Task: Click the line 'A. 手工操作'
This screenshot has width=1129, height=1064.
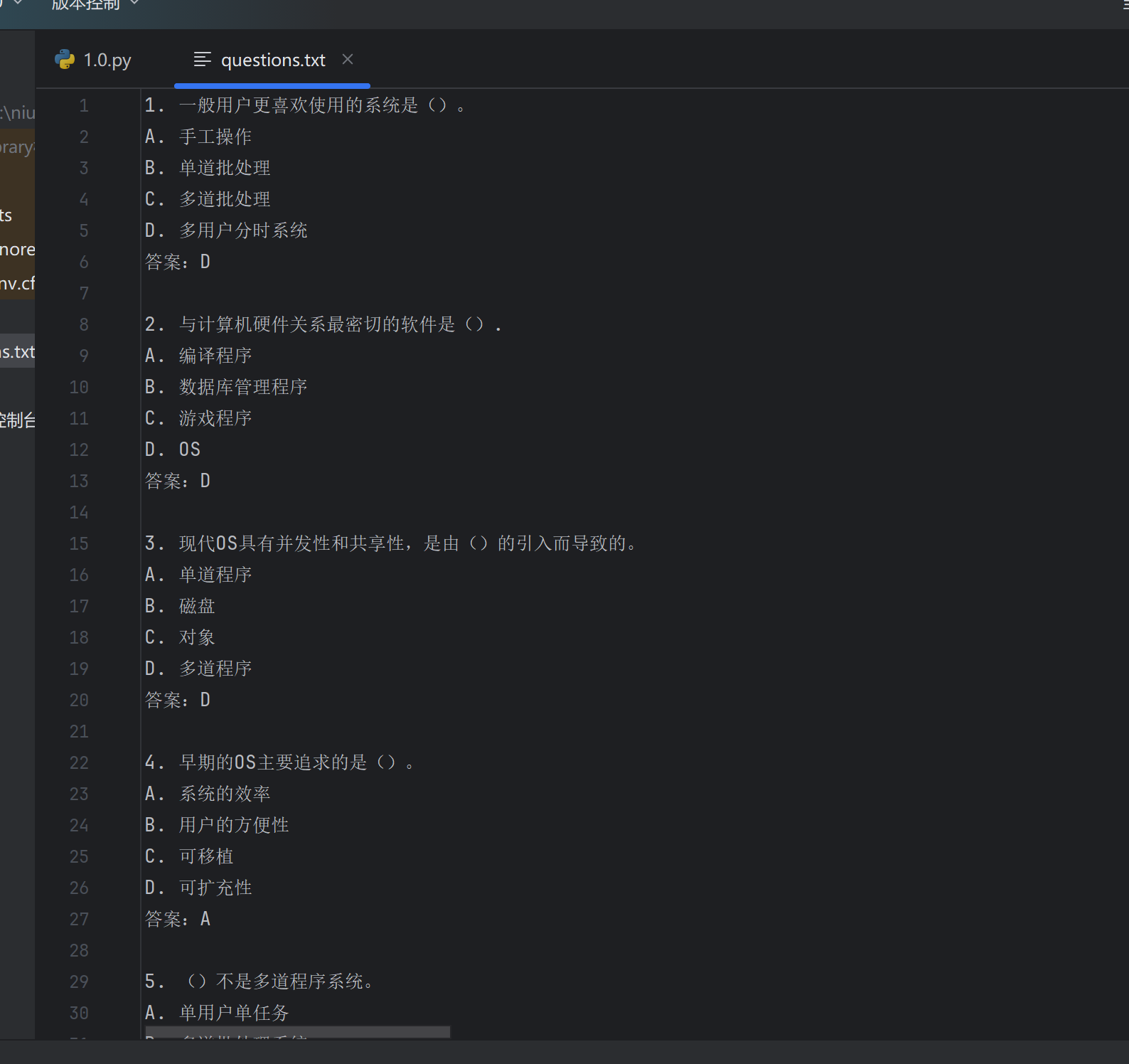Action: click(x=198, y=137)
